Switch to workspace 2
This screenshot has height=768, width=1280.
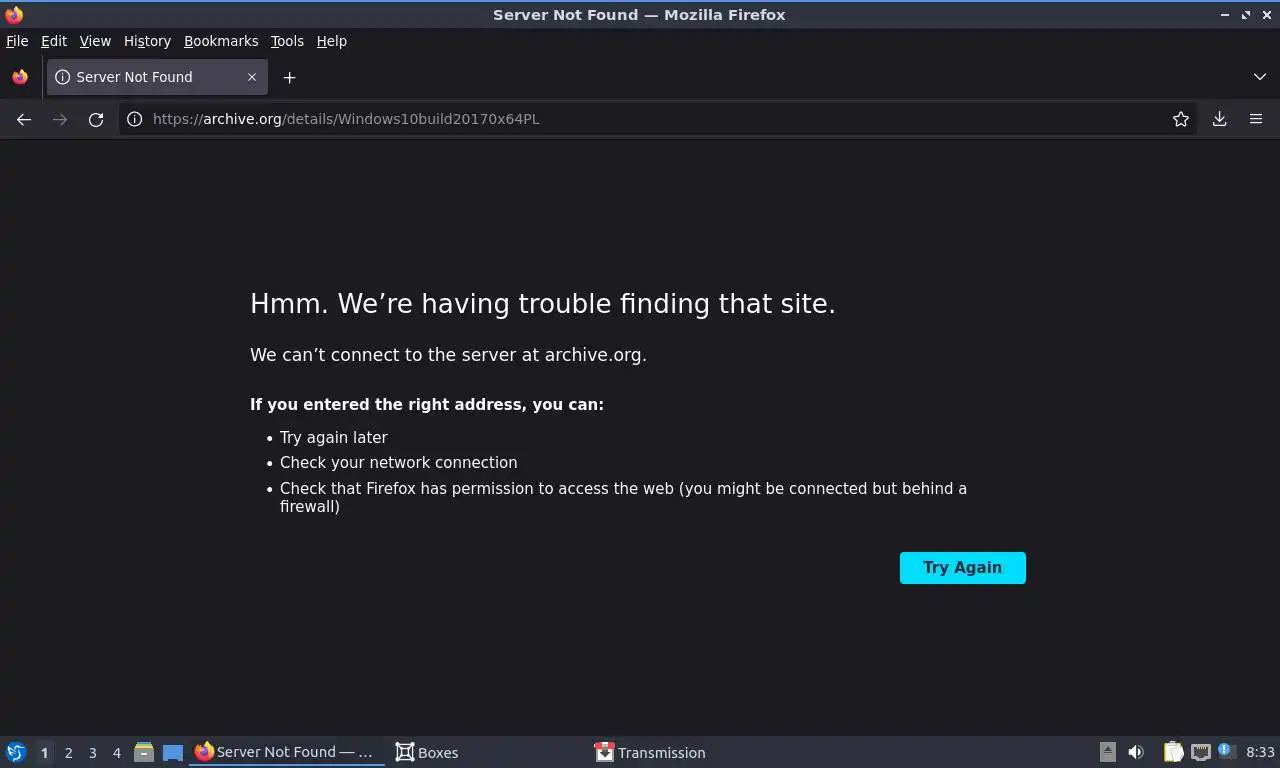[x=68, y=753]
